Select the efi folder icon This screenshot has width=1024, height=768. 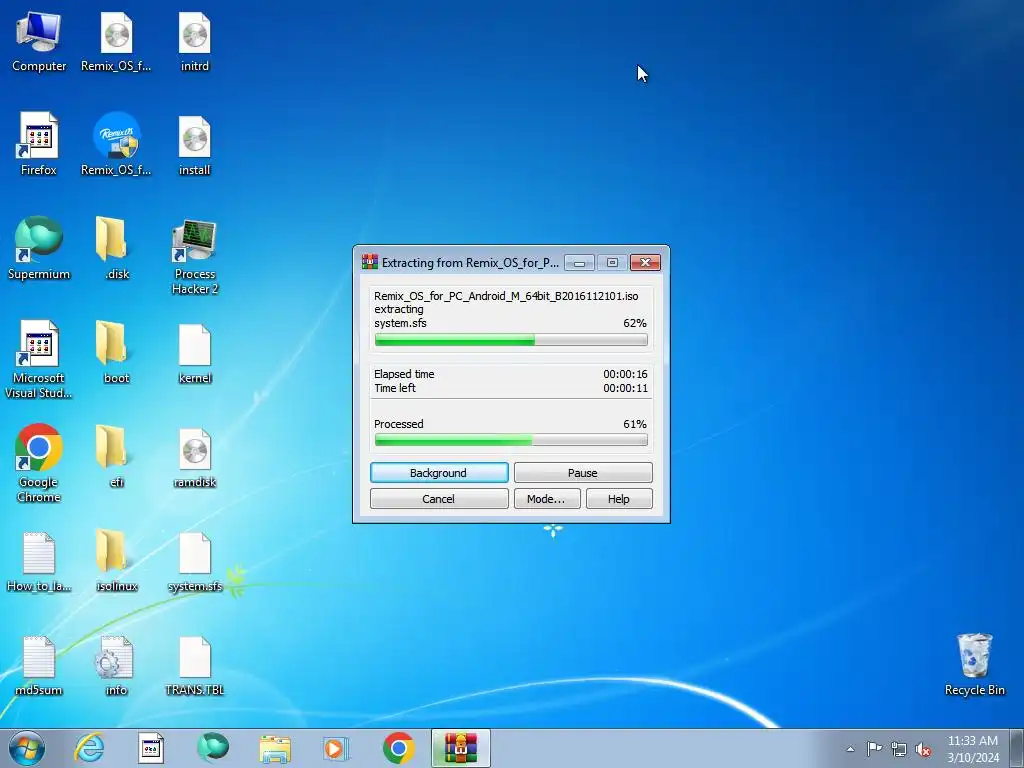(x=116, y=456)
